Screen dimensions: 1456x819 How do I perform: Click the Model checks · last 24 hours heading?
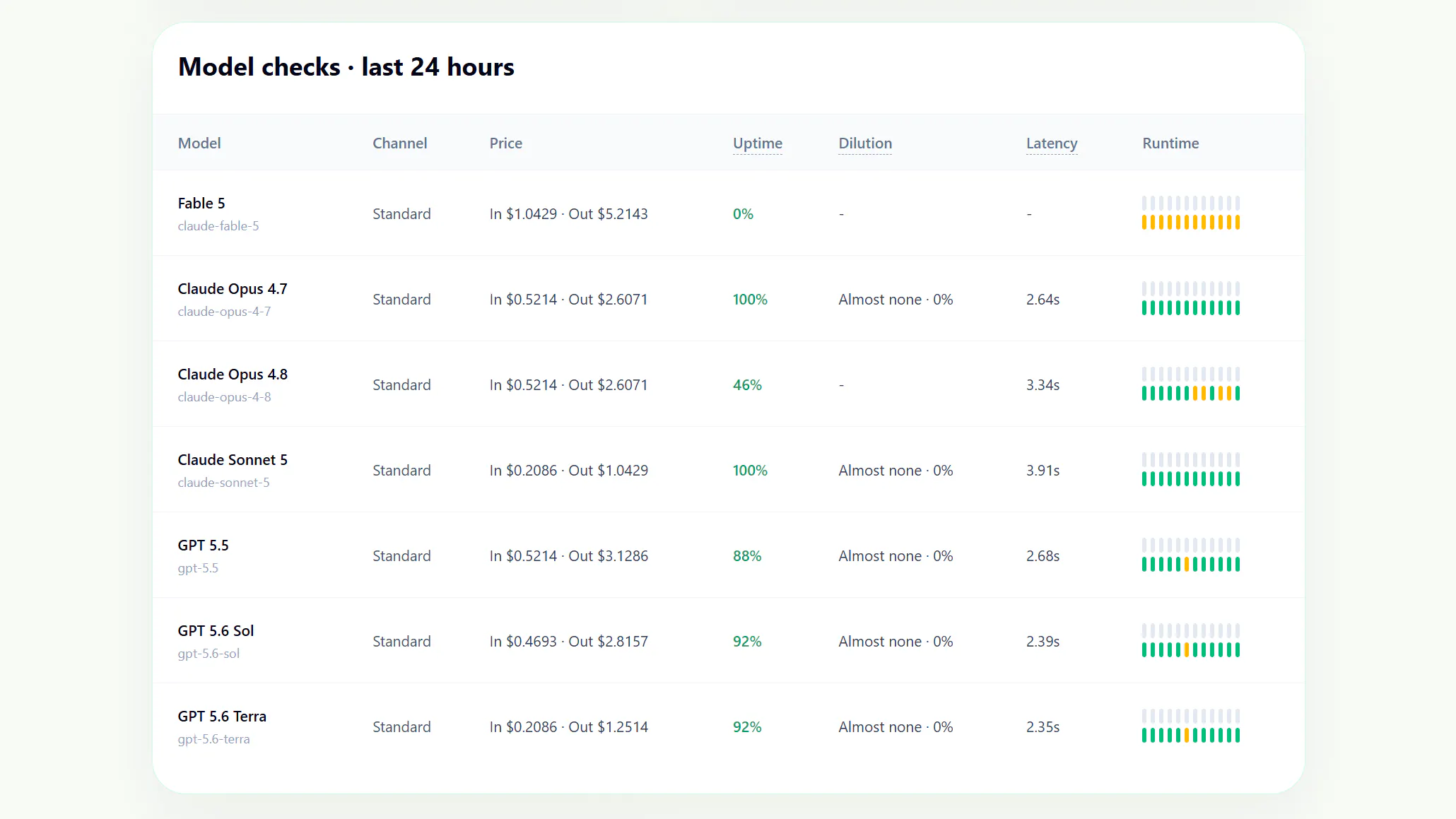tap(346, 67)
